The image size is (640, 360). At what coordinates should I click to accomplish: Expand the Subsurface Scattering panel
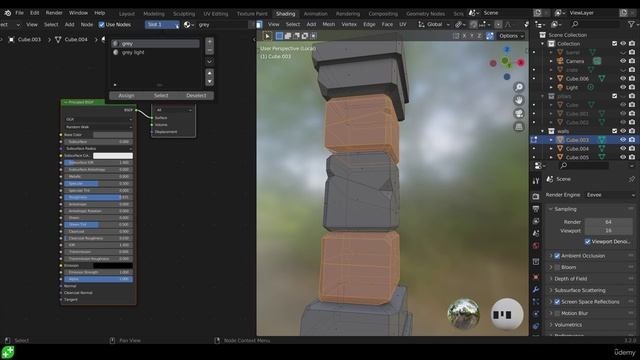pos(551,290)
